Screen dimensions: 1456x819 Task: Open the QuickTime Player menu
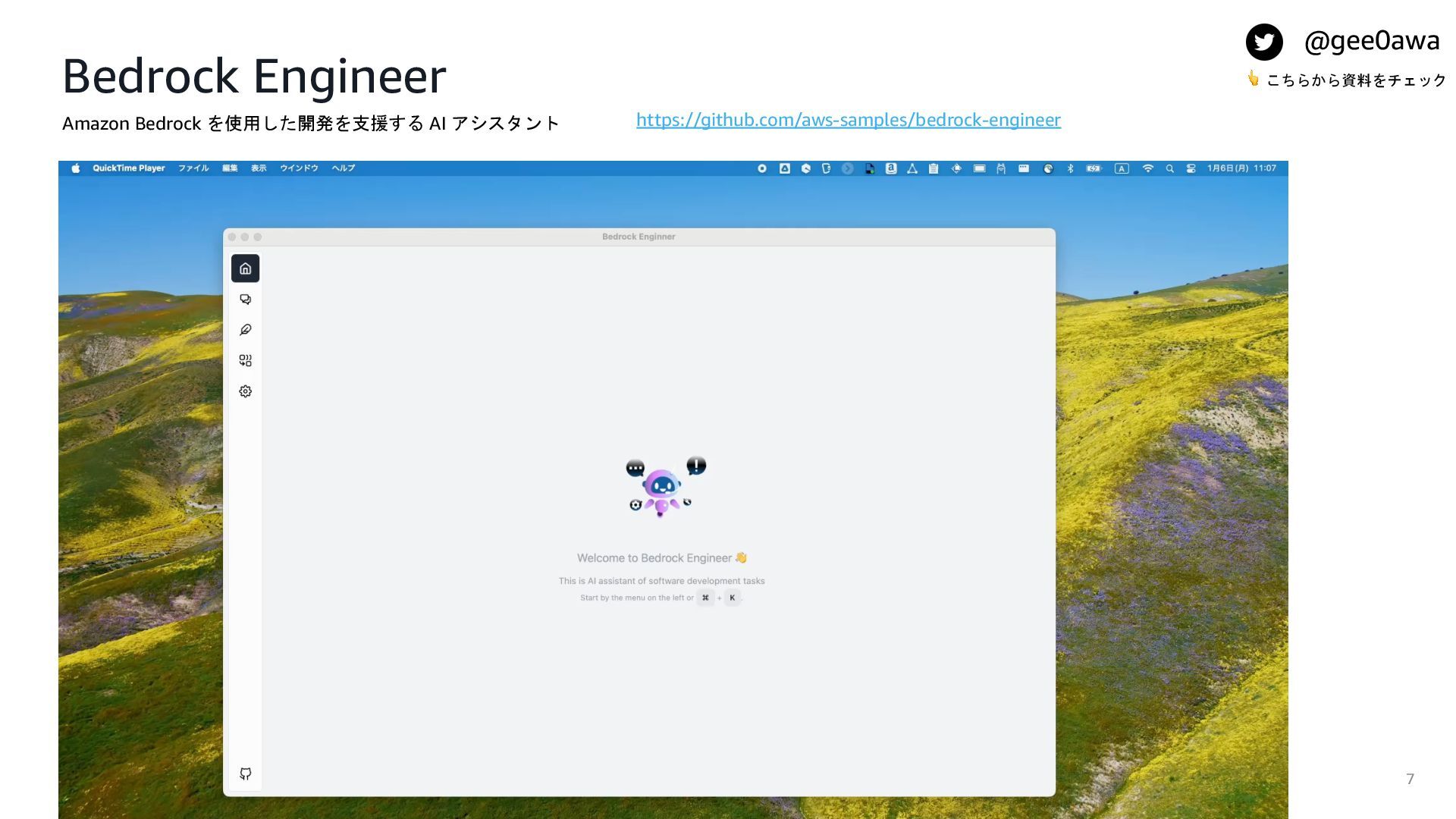point(128,168)
